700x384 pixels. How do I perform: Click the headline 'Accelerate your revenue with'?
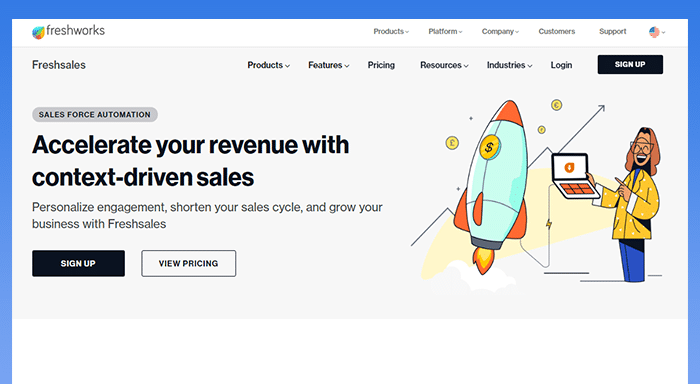pyautogui.click(x=191, y=145)
